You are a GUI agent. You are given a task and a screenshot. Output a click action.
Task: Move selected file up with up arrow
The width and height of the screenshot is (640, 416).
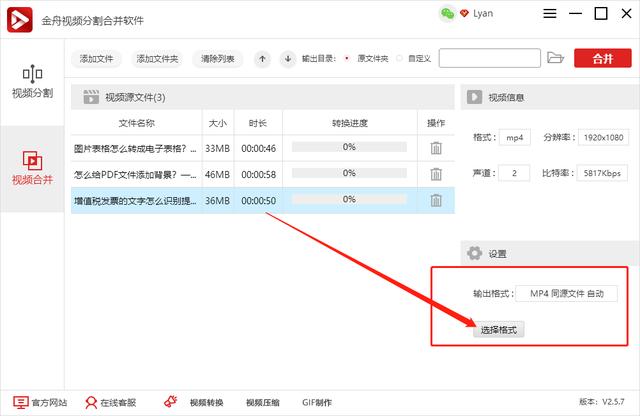click(x=262, y=59)
